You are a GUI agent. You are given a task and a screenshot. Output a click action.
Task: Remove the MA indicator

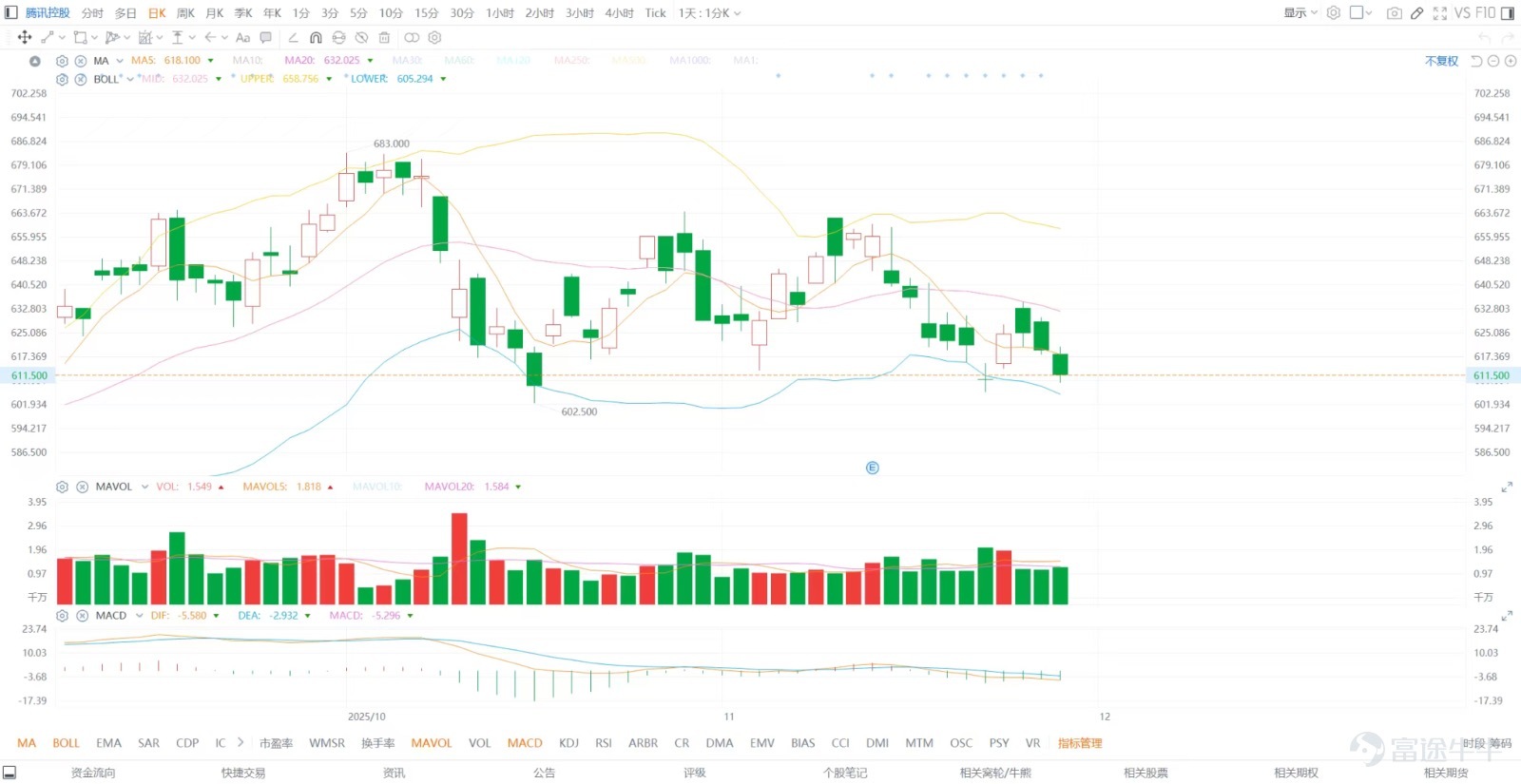(x=81, y=61)
